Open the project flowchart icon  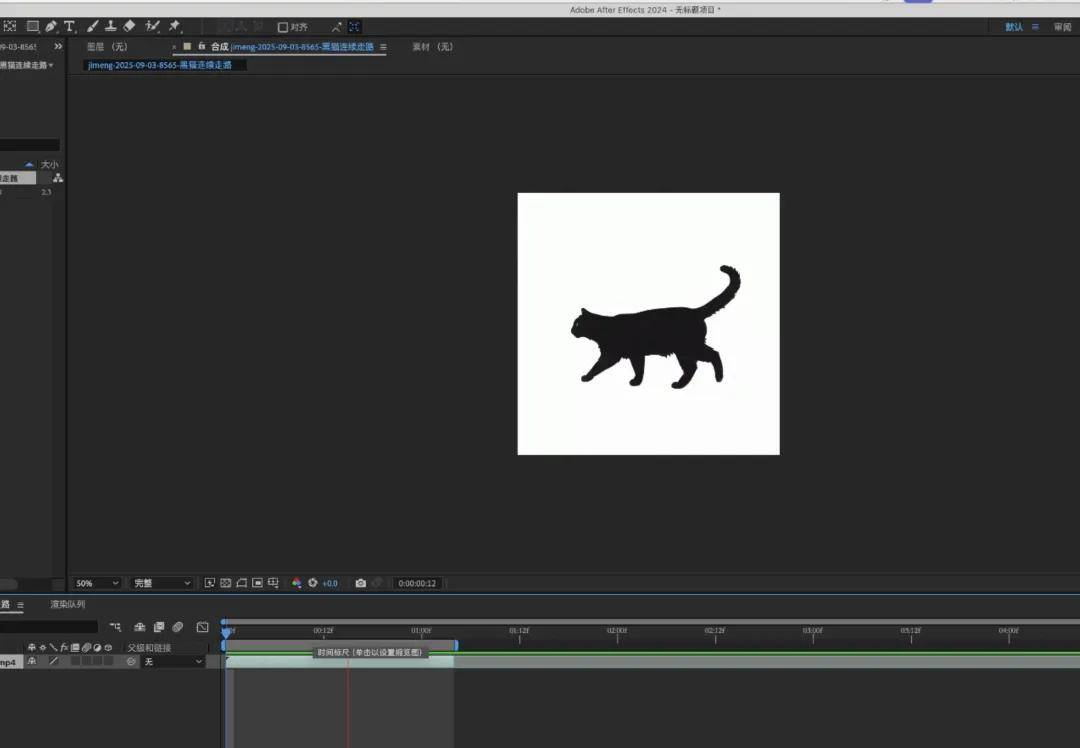click(x=58, y=178)
